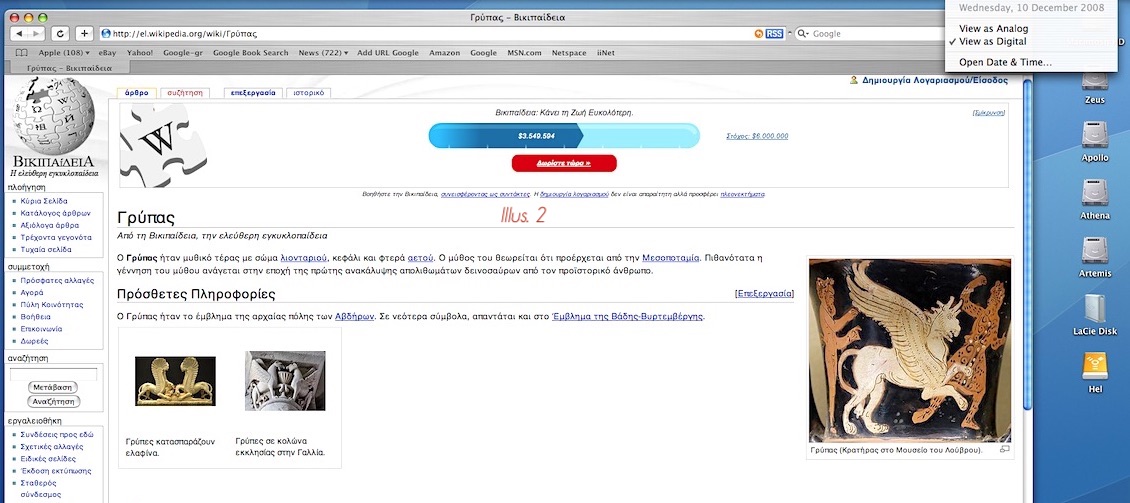Open the church column griffins thumbnail
Screen dimensions: 1130x503
[285, 380]
